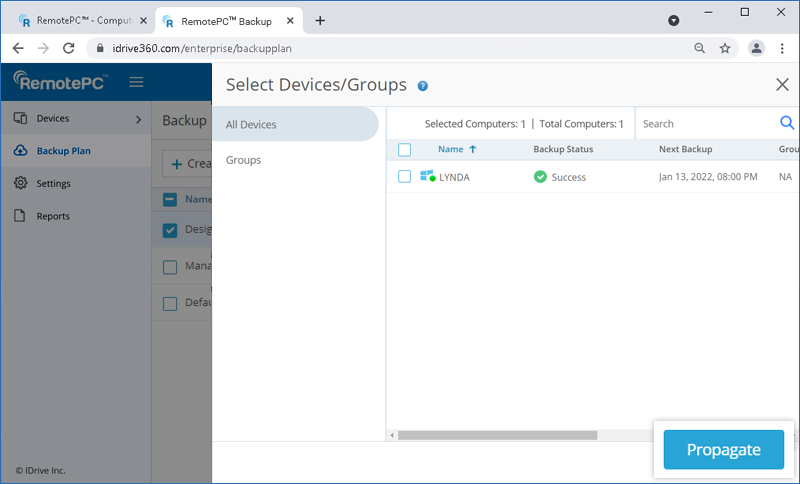Toggle the hamburger menu icon

(x=136, y=82)
